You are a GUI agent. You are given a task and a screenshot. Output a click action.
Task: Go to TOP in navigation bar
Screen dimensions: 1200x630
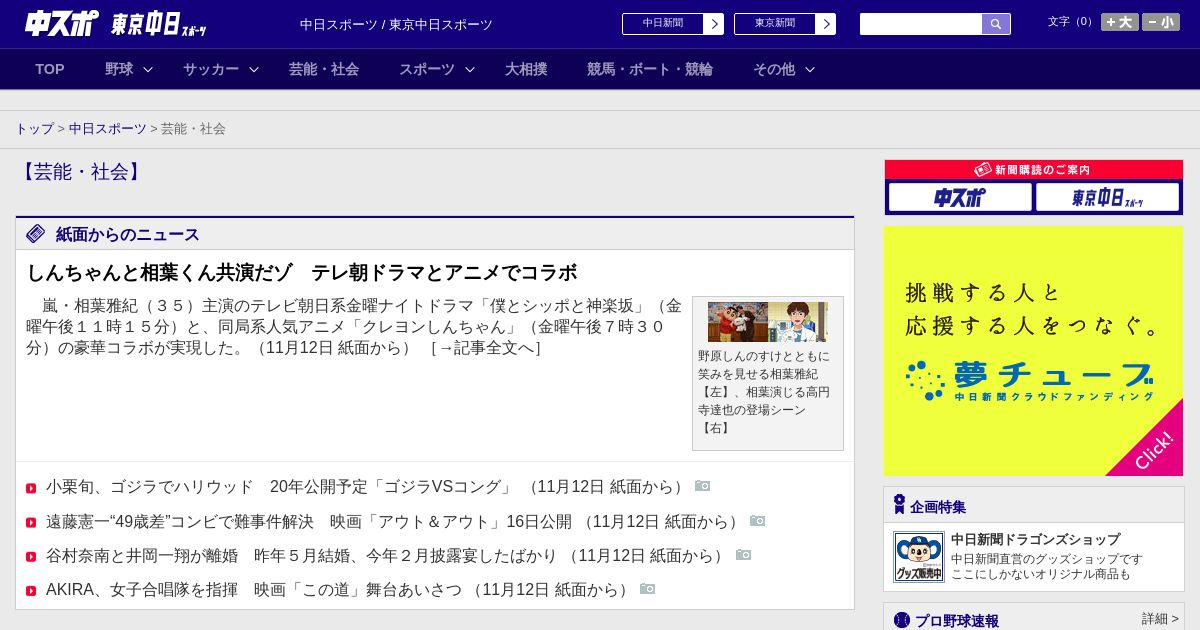(x=50, y=69)
